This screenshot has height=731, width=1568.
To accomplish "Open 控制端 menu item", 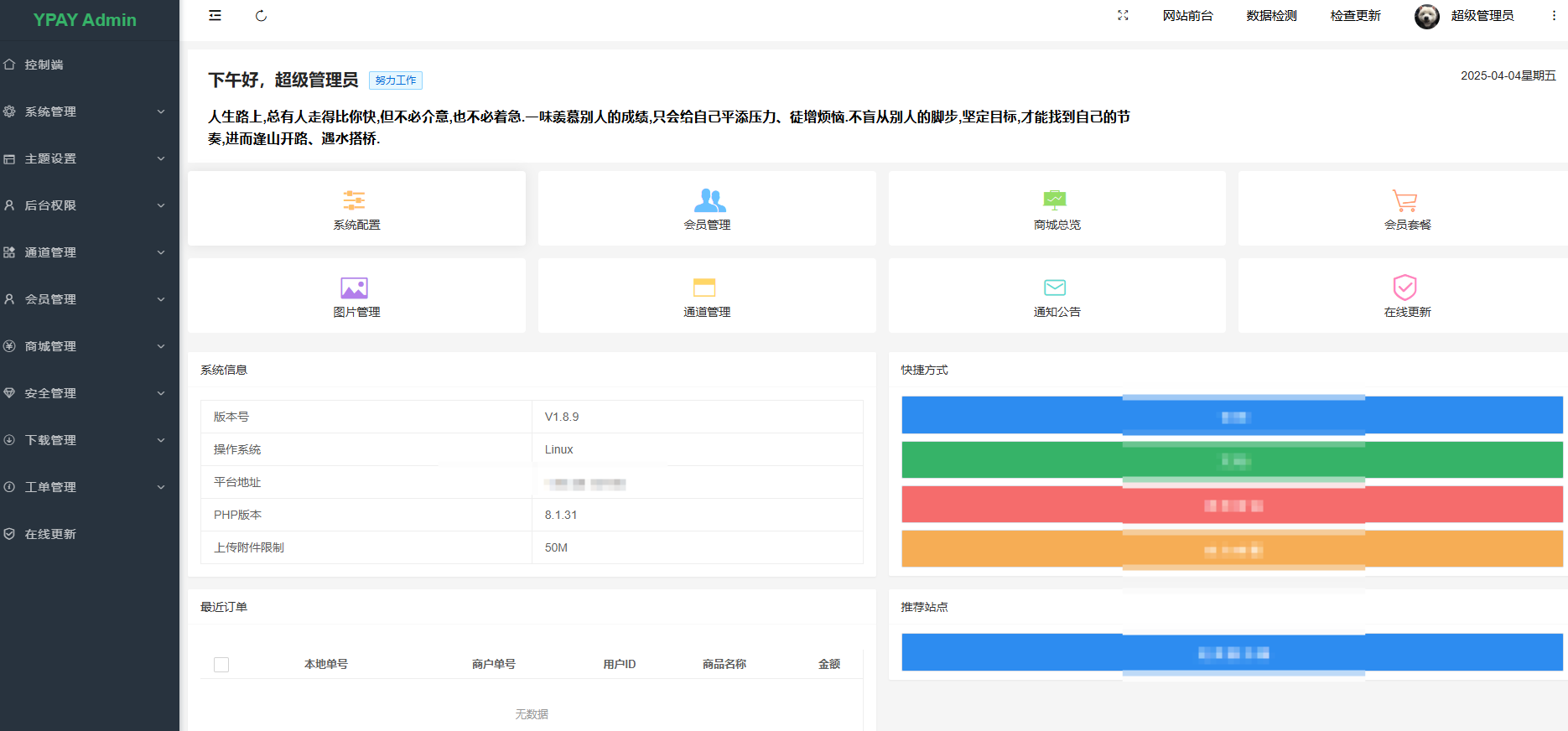I will coord(90,65).
